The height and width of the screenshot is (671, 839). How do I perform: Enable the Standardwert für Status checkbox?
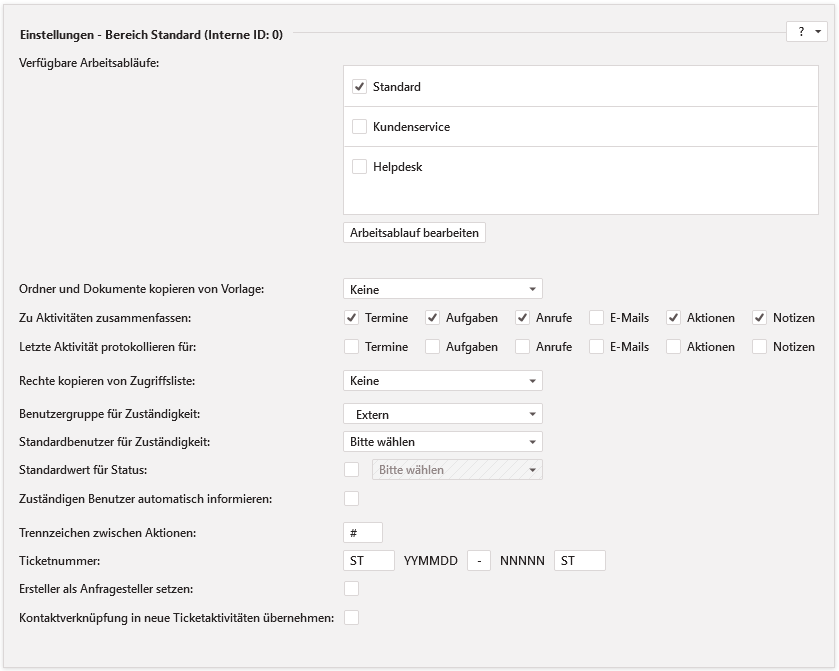(x=351, y=469)
